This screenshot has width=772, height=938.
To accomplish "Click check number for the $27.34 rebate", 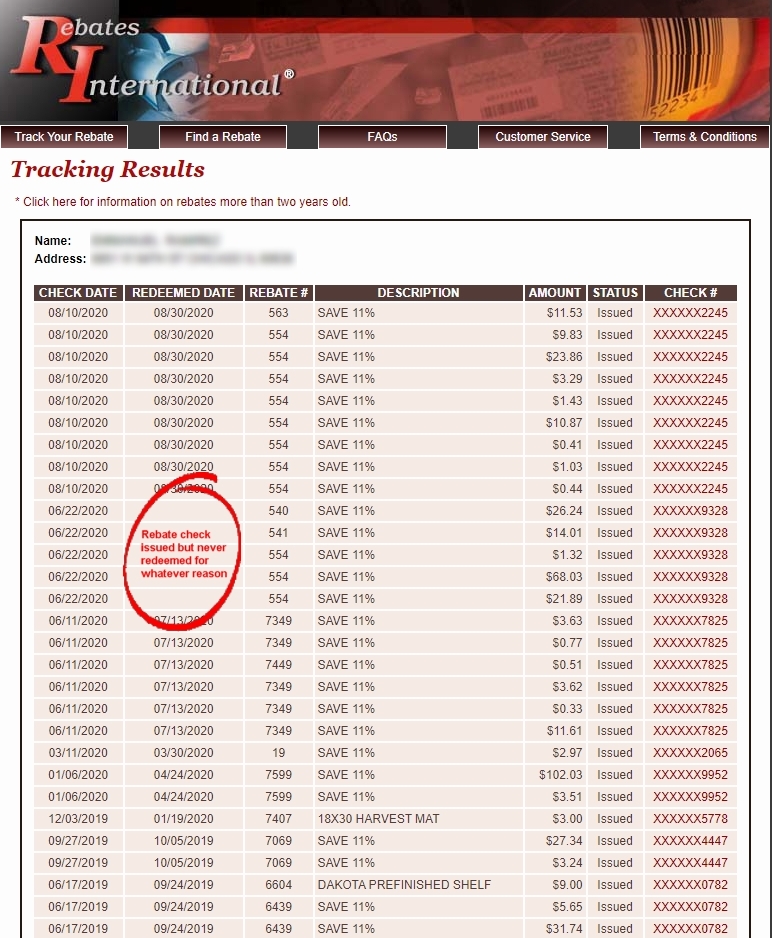I will click(690, 841).
